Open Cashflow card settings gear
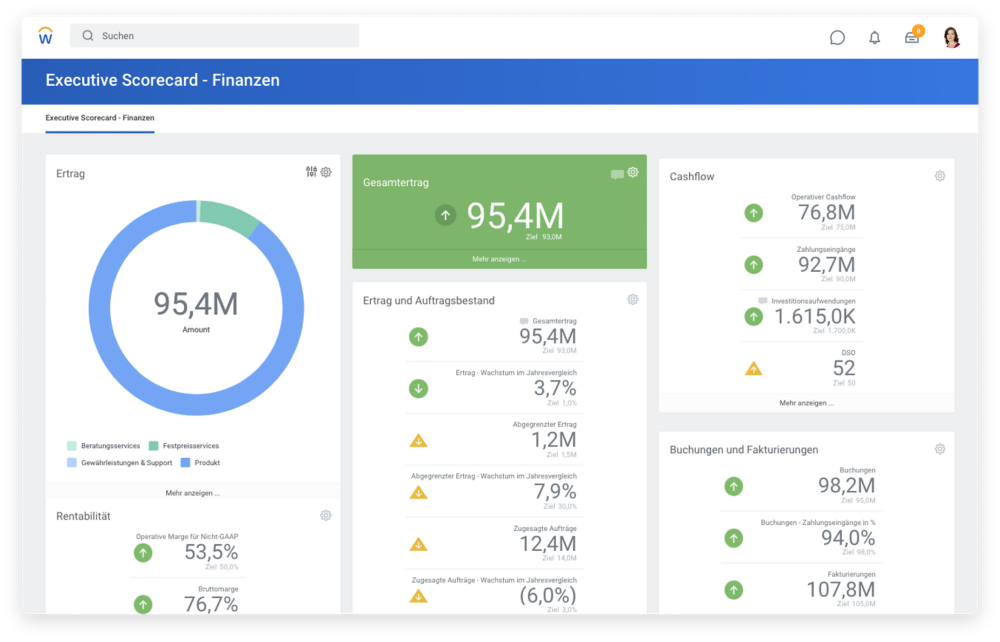The width and height of the screenshot is (1000, 642). (x=940, y=176)
